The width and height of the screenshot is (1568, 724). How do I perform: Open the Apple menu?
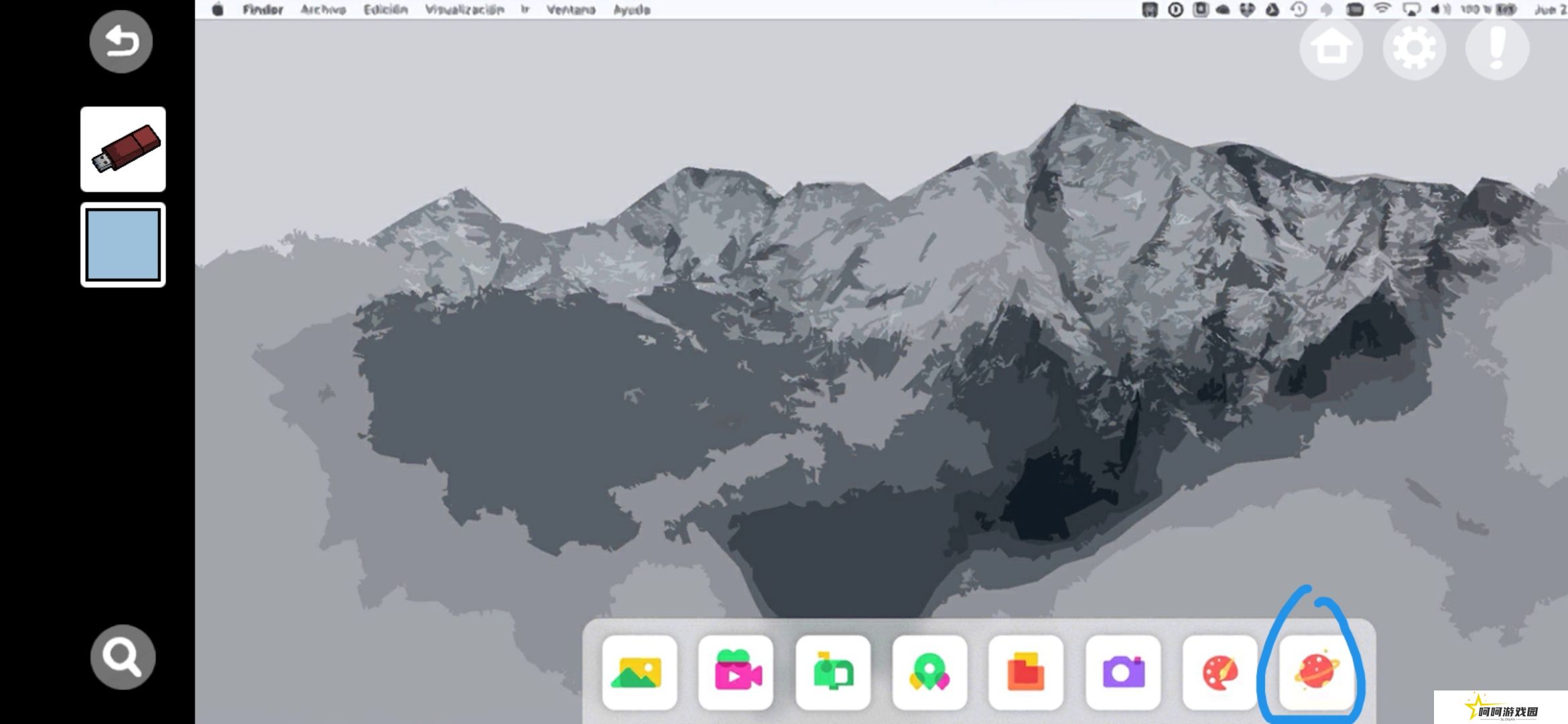(x=218, y=9)
